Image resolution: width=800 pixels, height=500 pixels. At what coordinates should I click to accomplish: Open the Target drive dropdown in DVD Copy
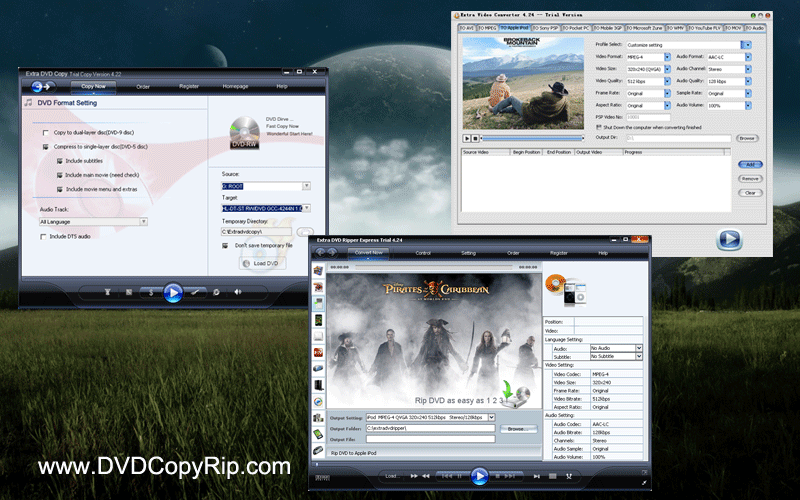coord(306,208)
